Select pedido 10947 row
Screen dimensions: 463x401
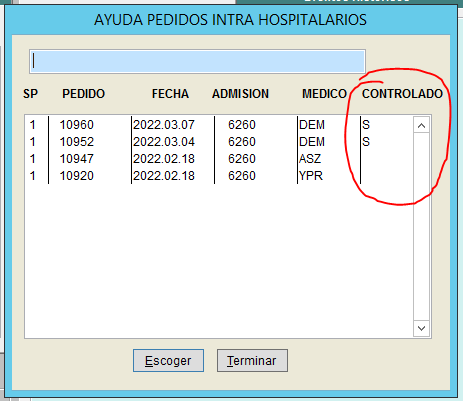[219, 159]
